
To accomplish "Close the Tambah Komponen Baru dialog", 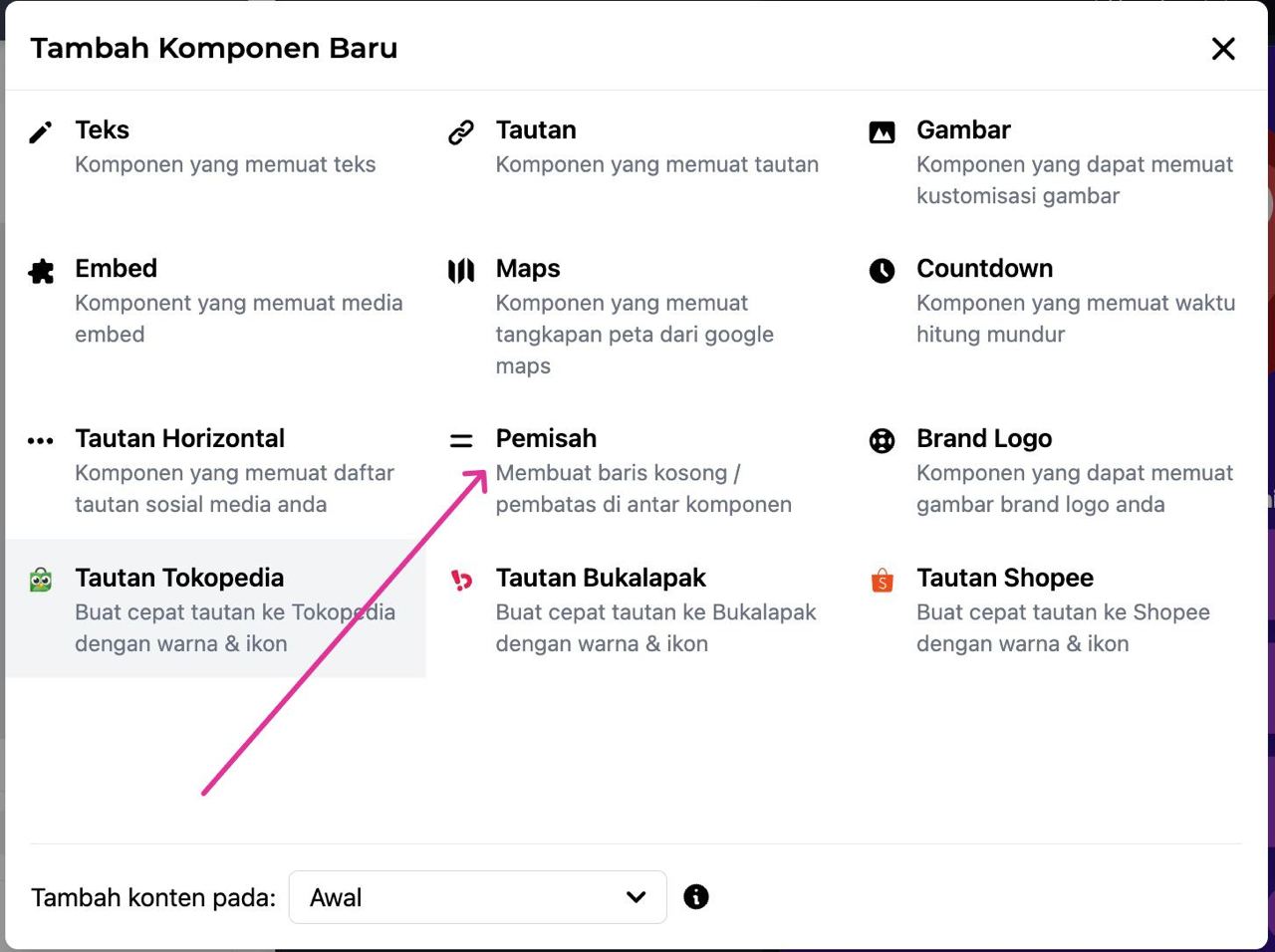I will click(x=1223, y=49).
